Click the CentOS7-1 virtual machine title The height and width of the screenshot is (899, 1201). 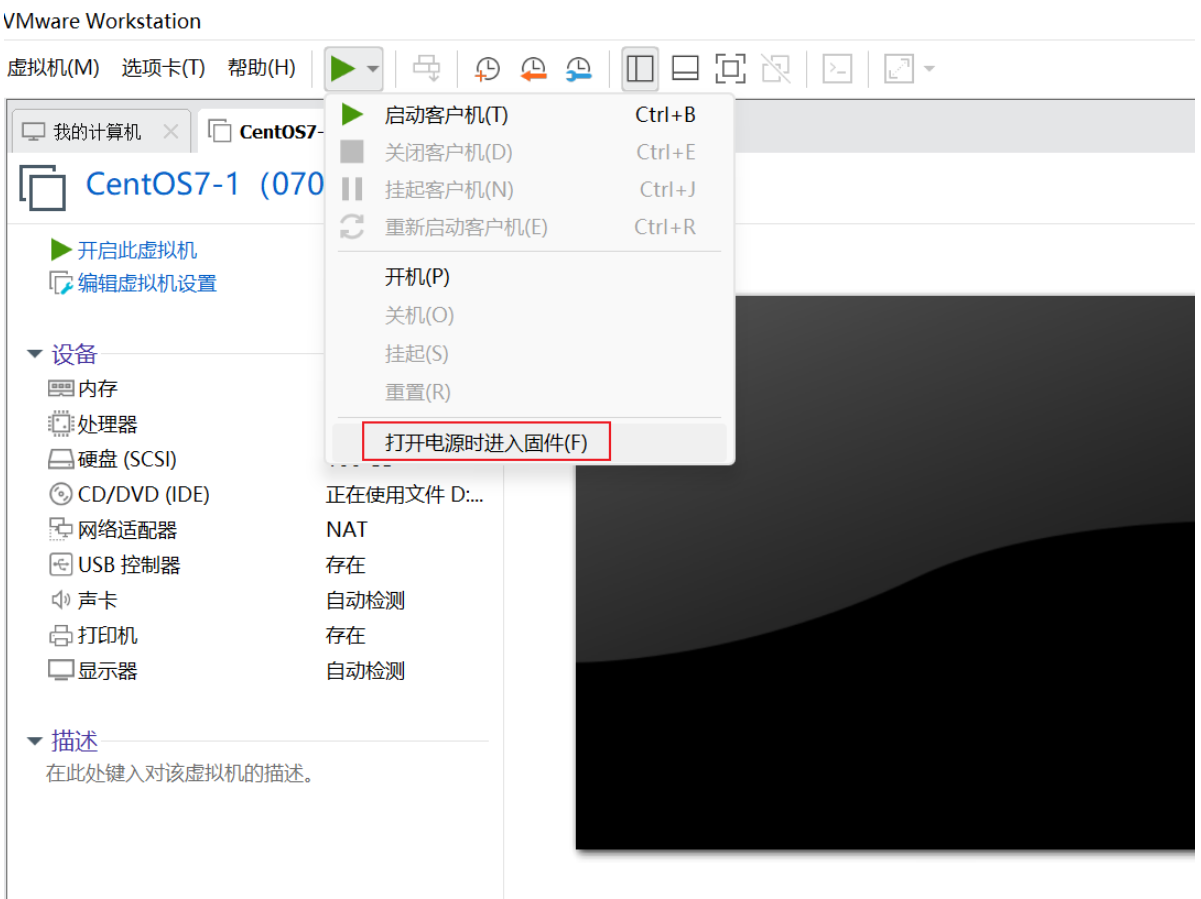205,185
